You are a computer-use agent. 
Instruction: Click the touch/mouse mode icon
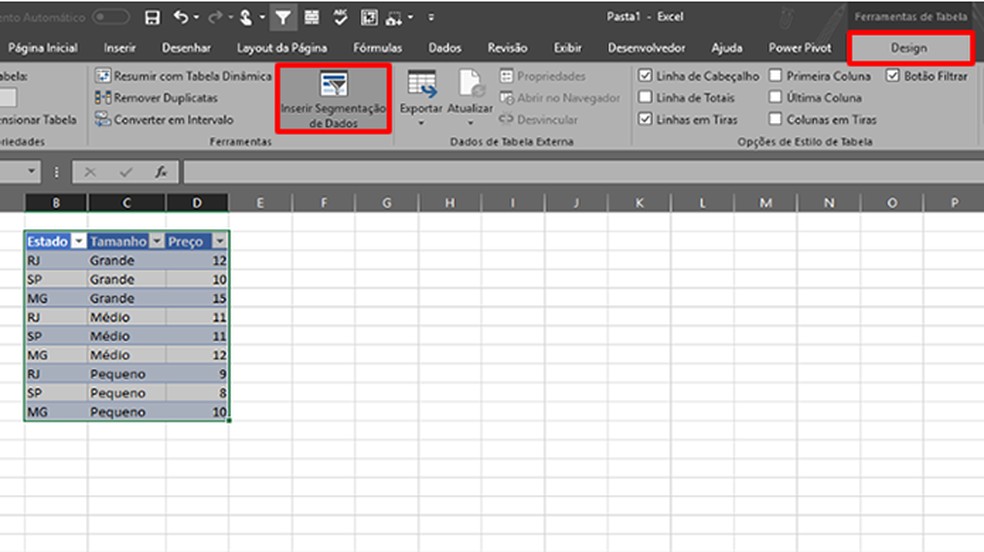pyautogui.click(x=246, y=18)
